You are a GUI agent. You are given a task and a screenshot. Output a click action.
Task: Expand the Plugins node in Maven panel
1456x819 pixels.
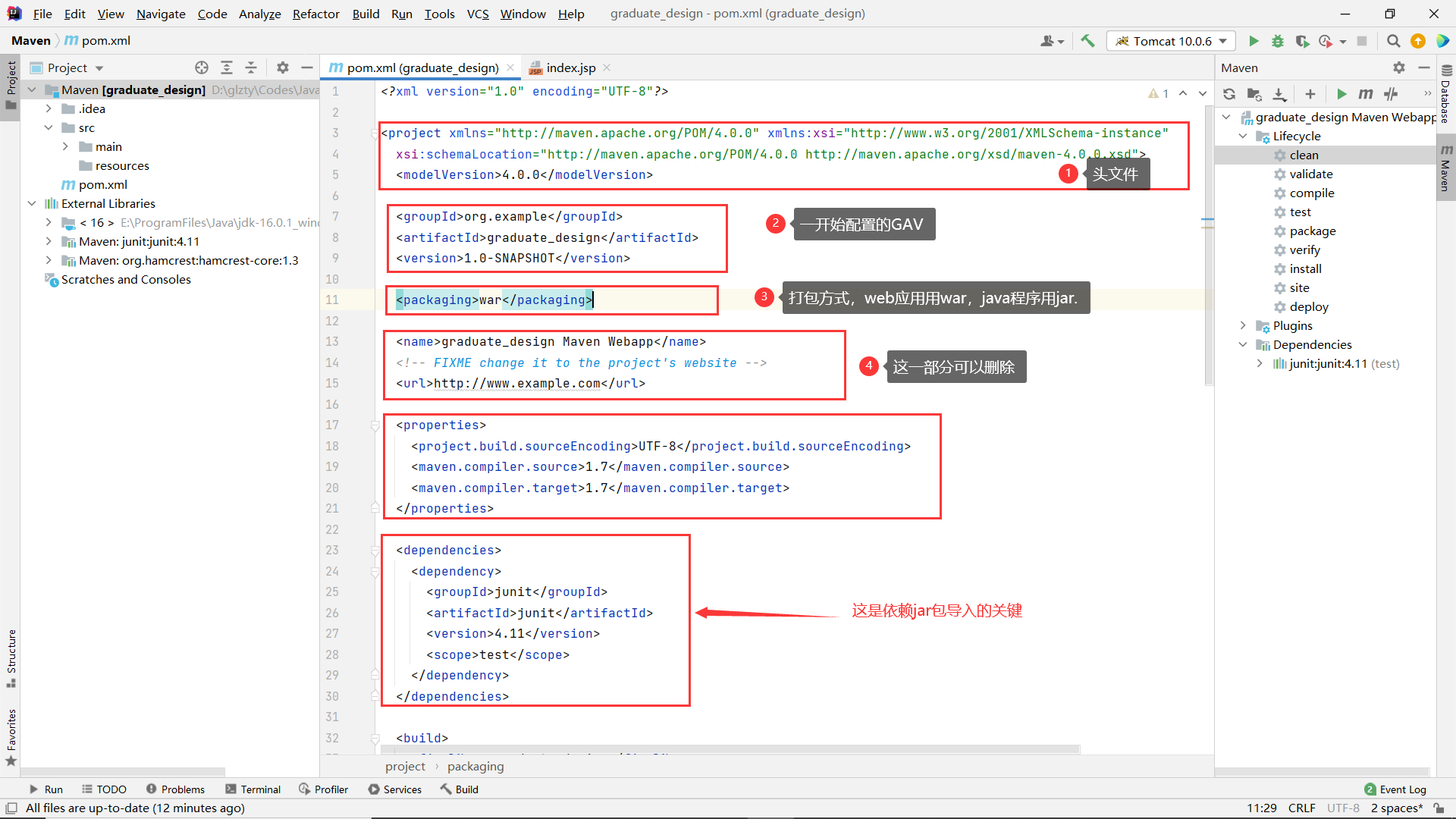(1243, 325)
